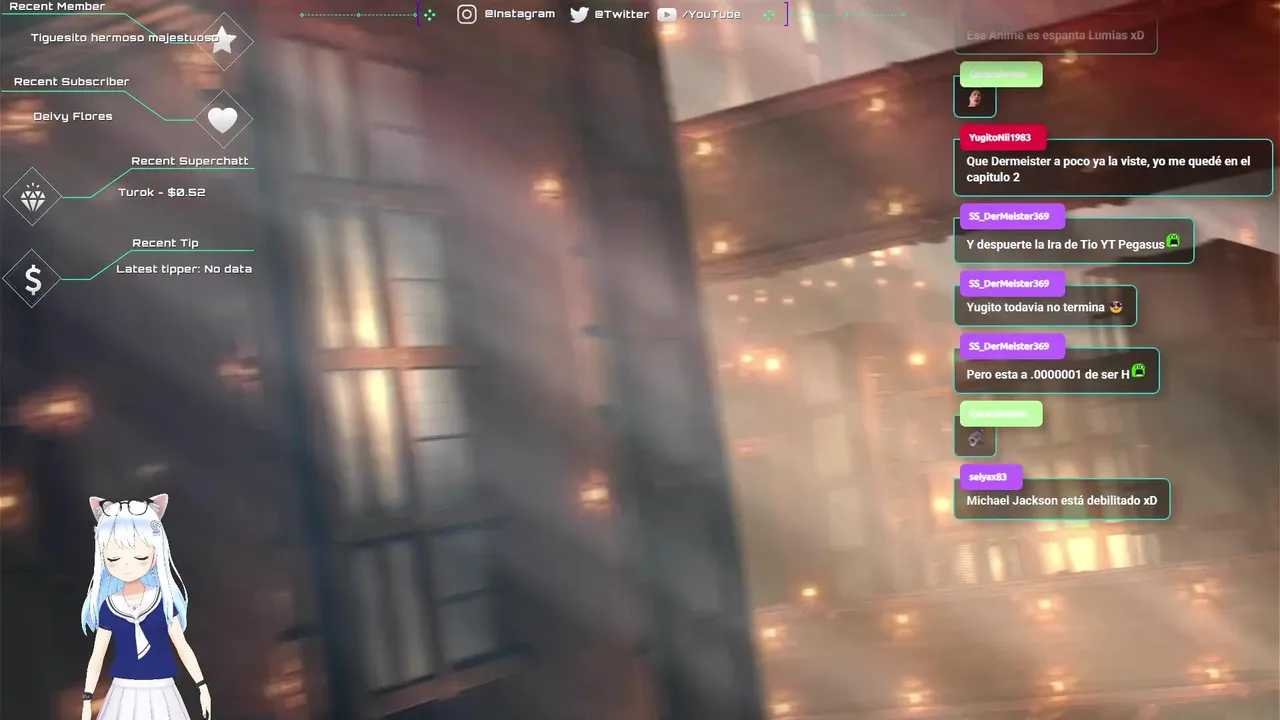This screenshot has height=720, width=1280.
Task: Click the @Instagram handle text
Action: pos(519,14)
